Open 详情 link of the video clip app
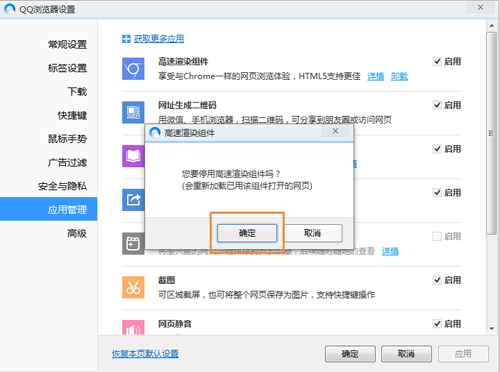 pyautogui.click(x=390, y=251)
